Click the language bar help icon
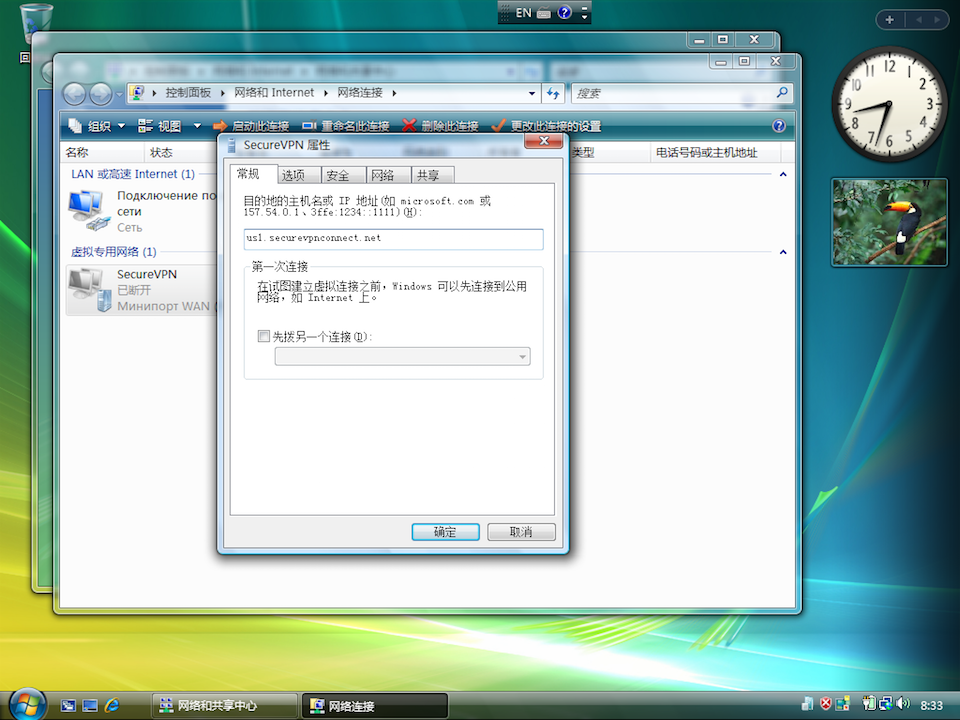Image resolution: width=960 pixels, height=720 pixels. coord(564,12)
